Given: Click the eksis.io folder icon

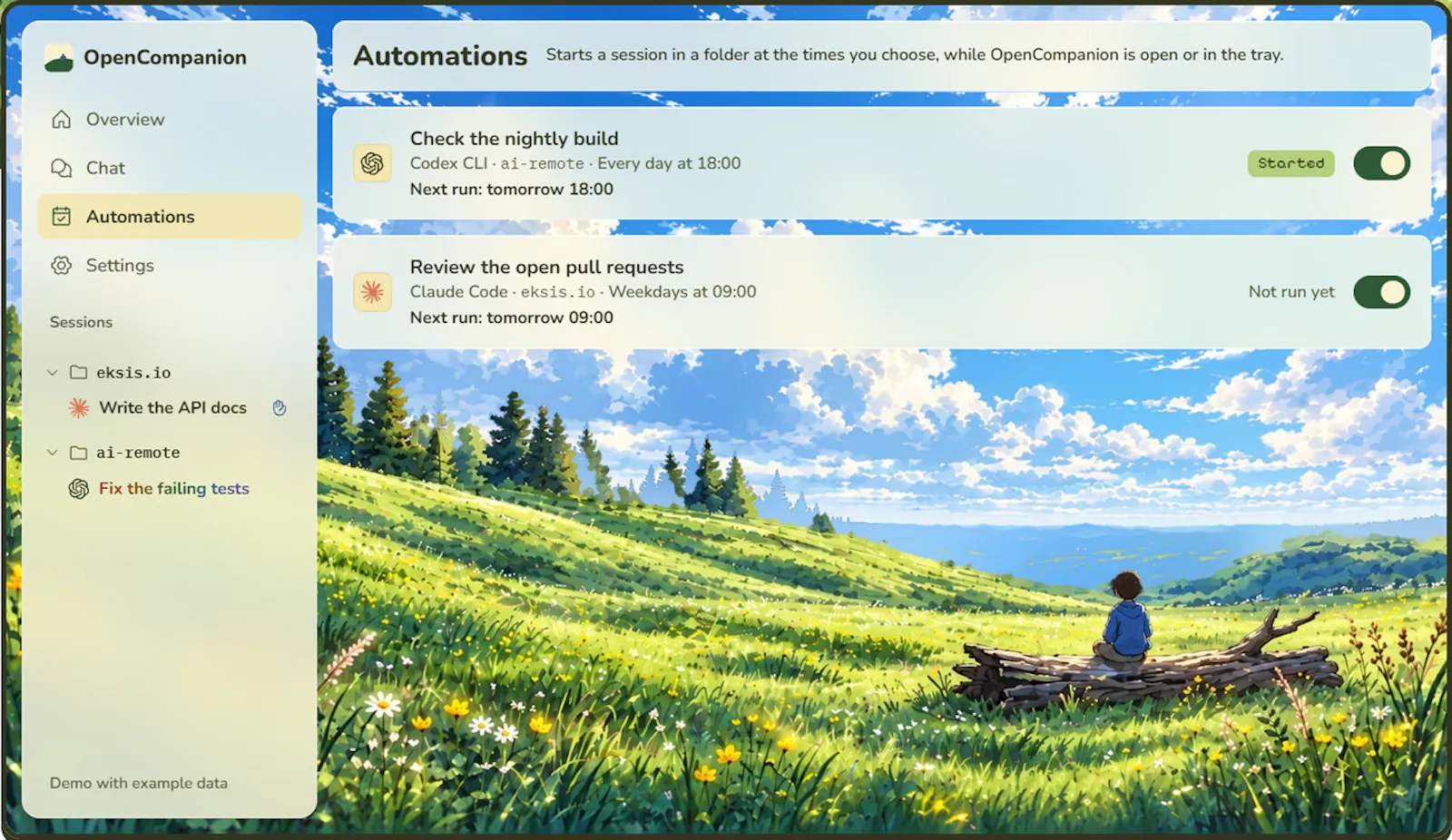Looking at the screenshot, I should pyautogui.click(x=79, y=372).
